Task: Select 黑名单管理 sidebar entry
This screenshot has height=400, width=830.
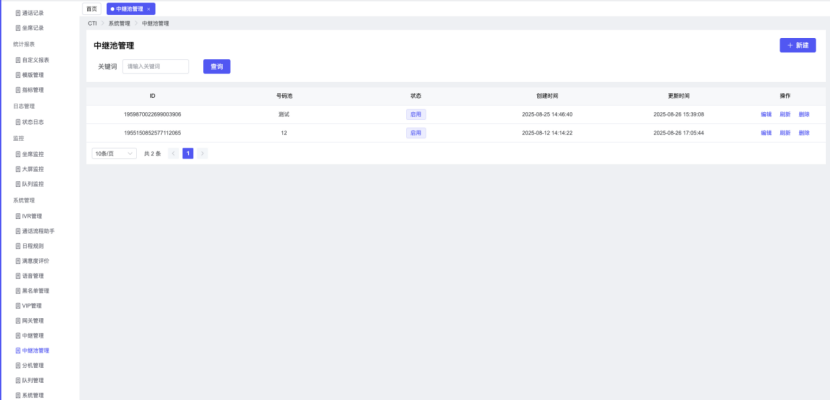Action: [x=35, y=290]
